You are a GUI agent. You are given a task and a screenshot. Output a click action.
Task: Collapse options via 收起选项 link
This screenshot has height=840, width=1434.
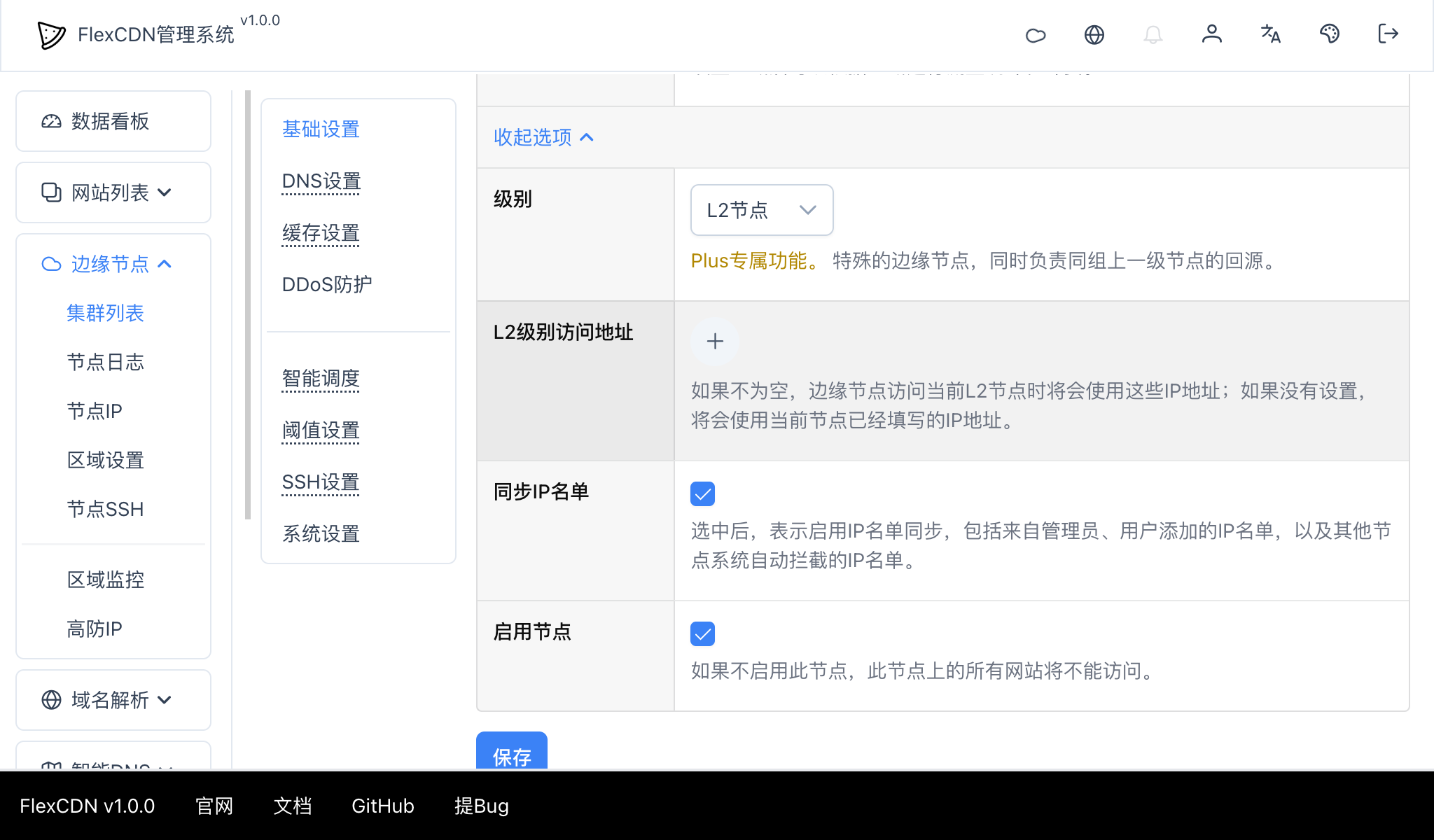[x=543, y=137]
